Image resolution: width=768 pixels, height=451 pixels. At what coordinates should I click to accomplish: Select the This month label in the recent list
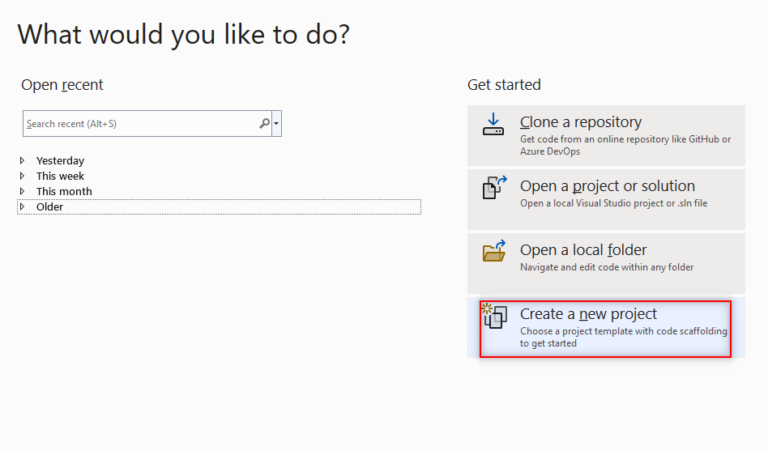click(64, 191)
